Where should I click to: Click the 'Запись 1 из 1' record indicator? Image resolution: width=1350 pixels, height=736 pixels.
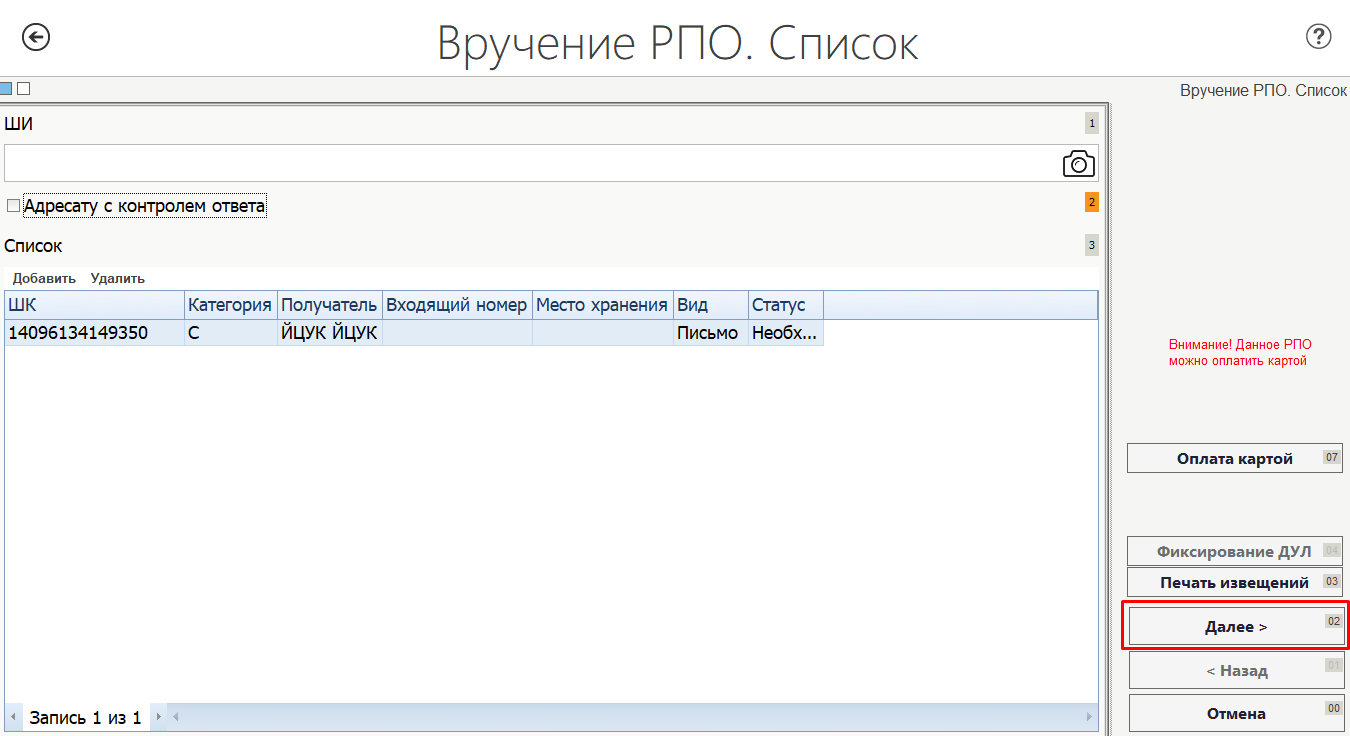(85, 717)
